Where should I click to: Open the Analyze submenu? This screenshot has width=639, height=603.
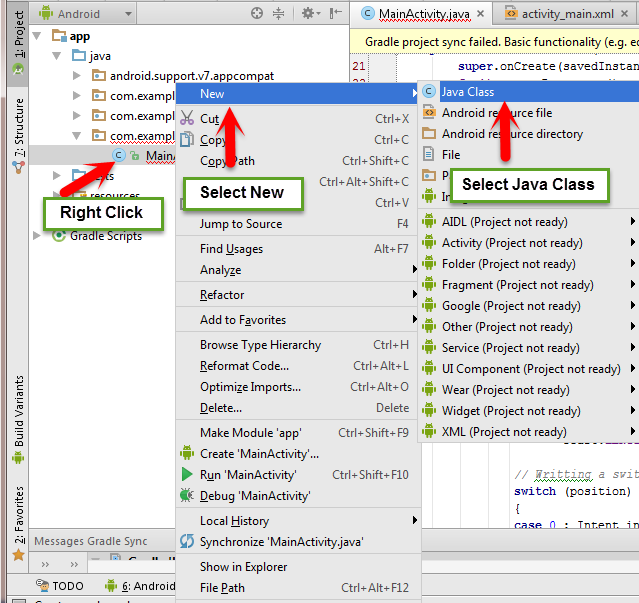297,270
